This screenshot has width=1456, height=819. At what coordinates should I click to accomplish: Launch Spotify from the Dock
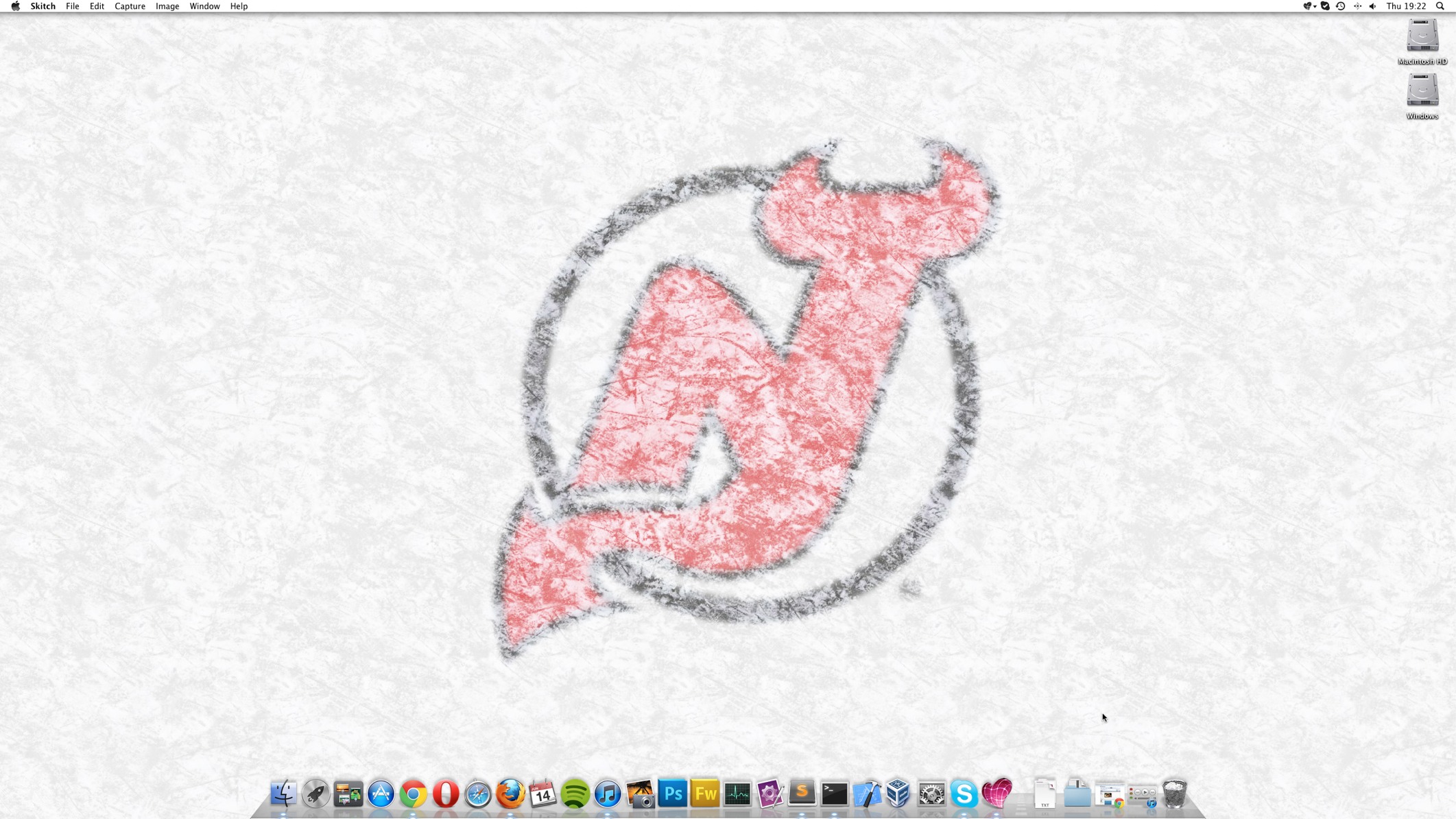point(575,794)
